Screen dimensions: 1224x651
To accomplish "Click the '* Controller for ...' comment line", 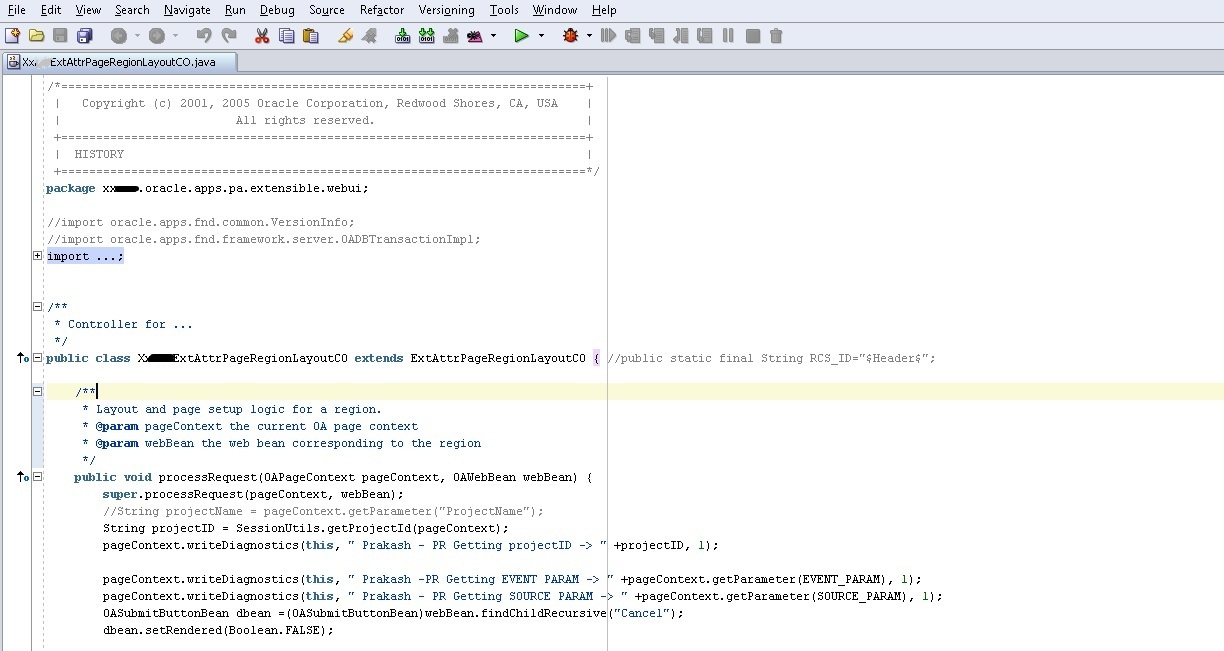I will click(124, 324).
